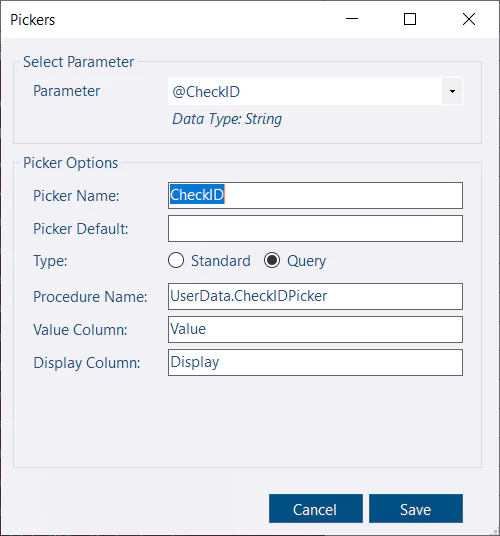The height and width of the screenshot is (536, 500).
Task: Click the 'Value Column:' label
Action: click(80, 330)
